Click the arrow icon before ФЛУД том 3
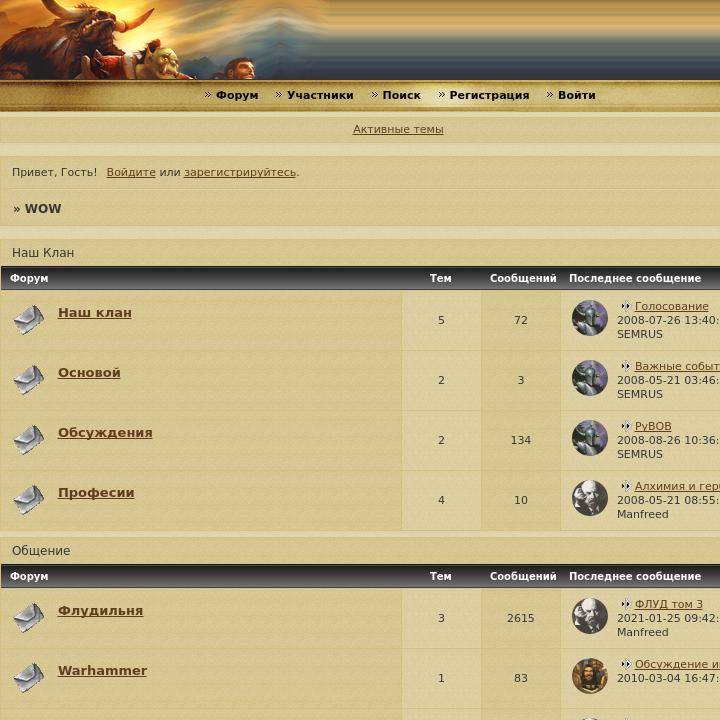This screenshot has height=720, width=720. point(625,604)
